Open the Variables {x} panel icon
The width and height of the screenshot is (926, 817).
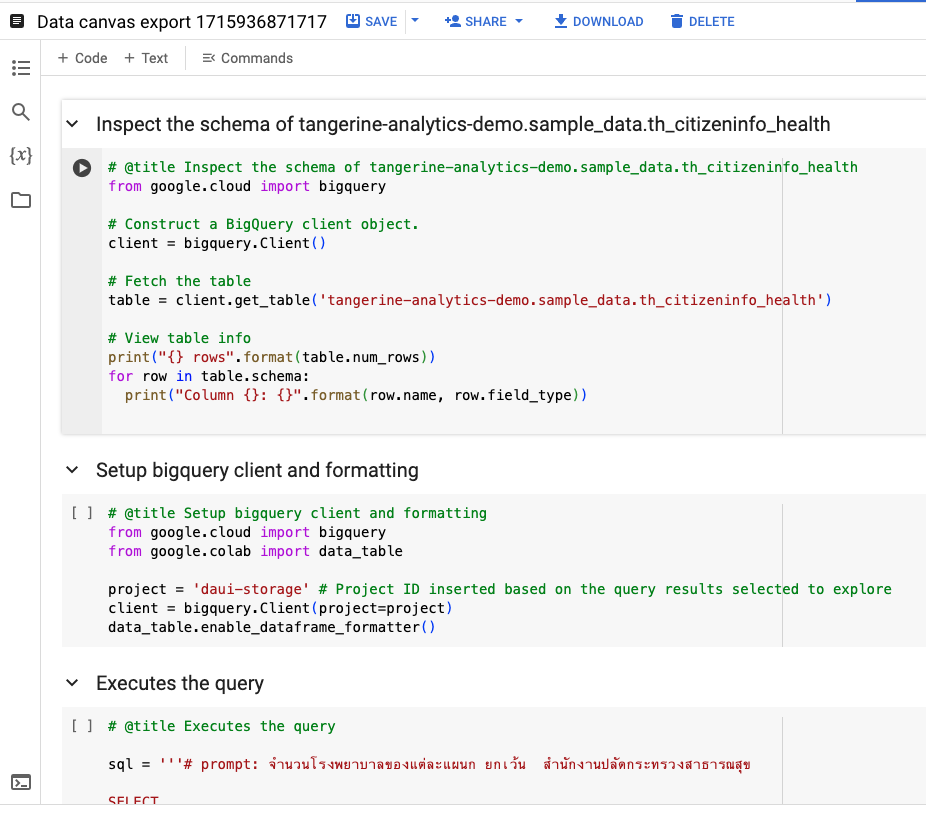click(21, 155)
